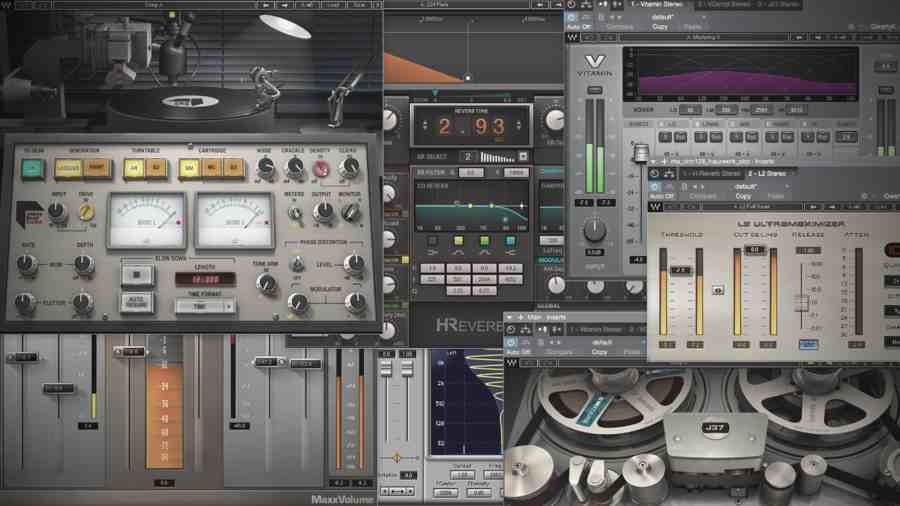This screenshot has height=506, width=900.
Task: Choose the DJ turntable button
Action: click(x=156, y=169)
